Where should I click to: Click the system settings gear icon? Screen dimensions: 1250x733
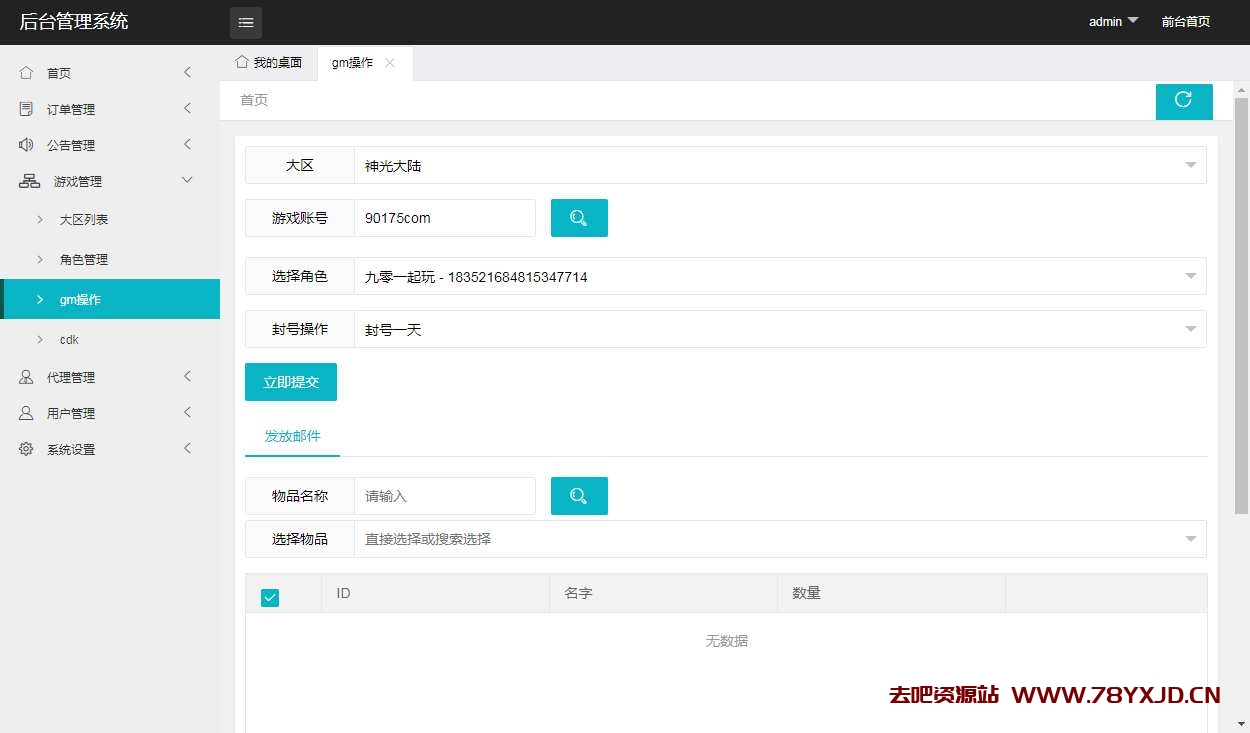coord(26,449)
